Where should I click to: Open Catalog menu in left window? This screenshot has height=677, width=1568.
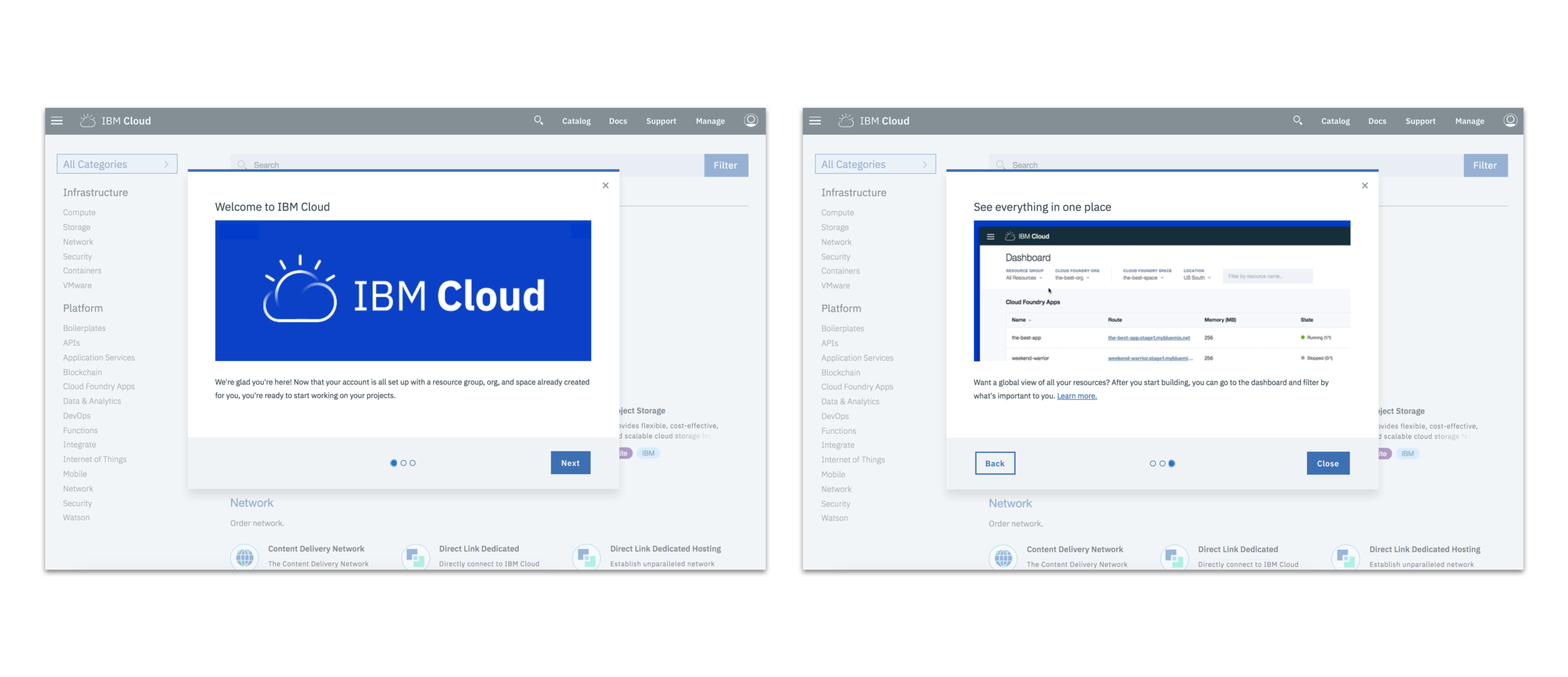pos(576,121)
